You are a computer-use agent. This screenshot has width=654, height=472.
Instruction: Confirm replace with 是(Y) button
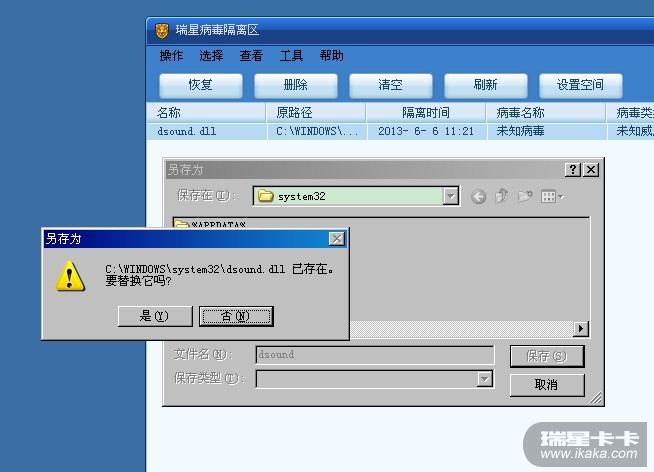coord(155,316)
